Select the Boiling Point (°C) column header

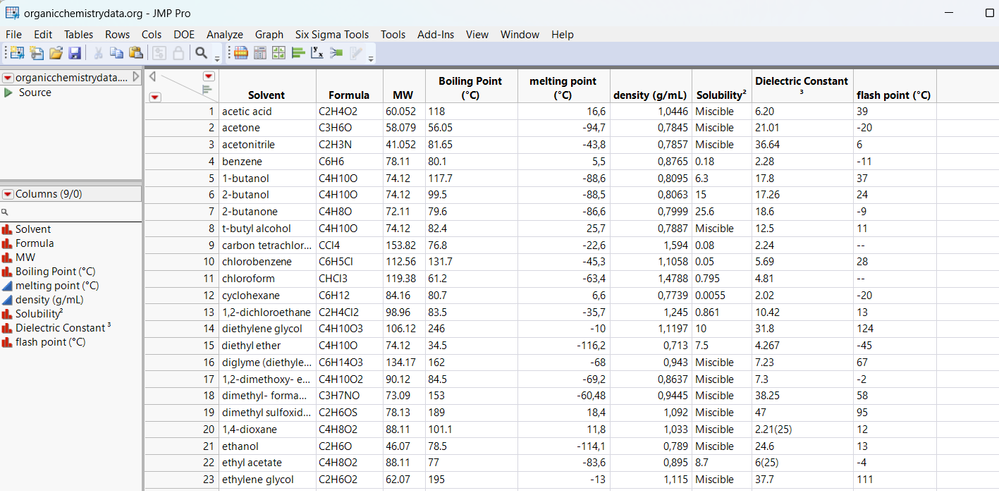(x=470, y=87)
